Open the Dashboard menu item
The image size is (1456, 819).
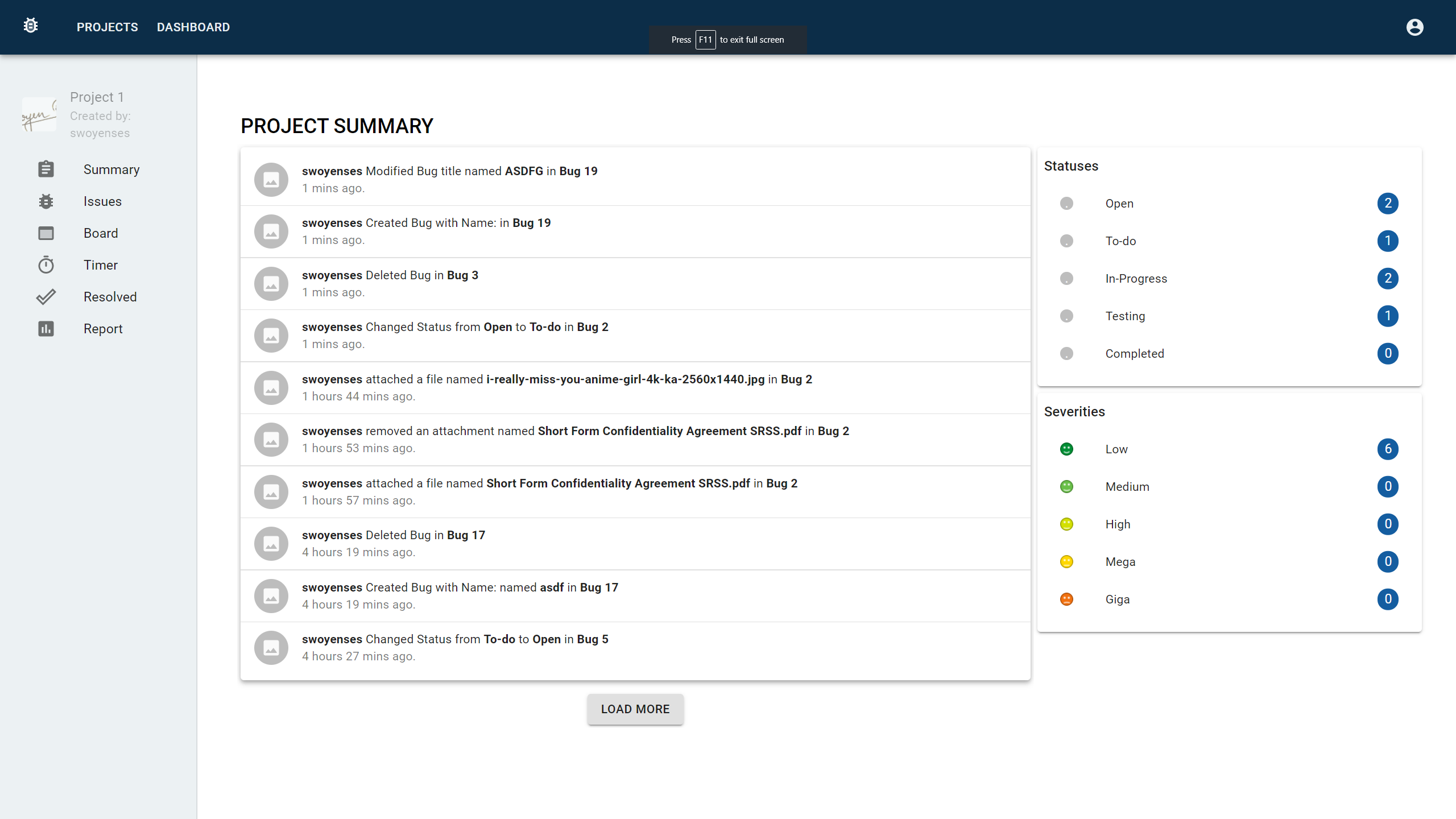click(x=193, y=27)
